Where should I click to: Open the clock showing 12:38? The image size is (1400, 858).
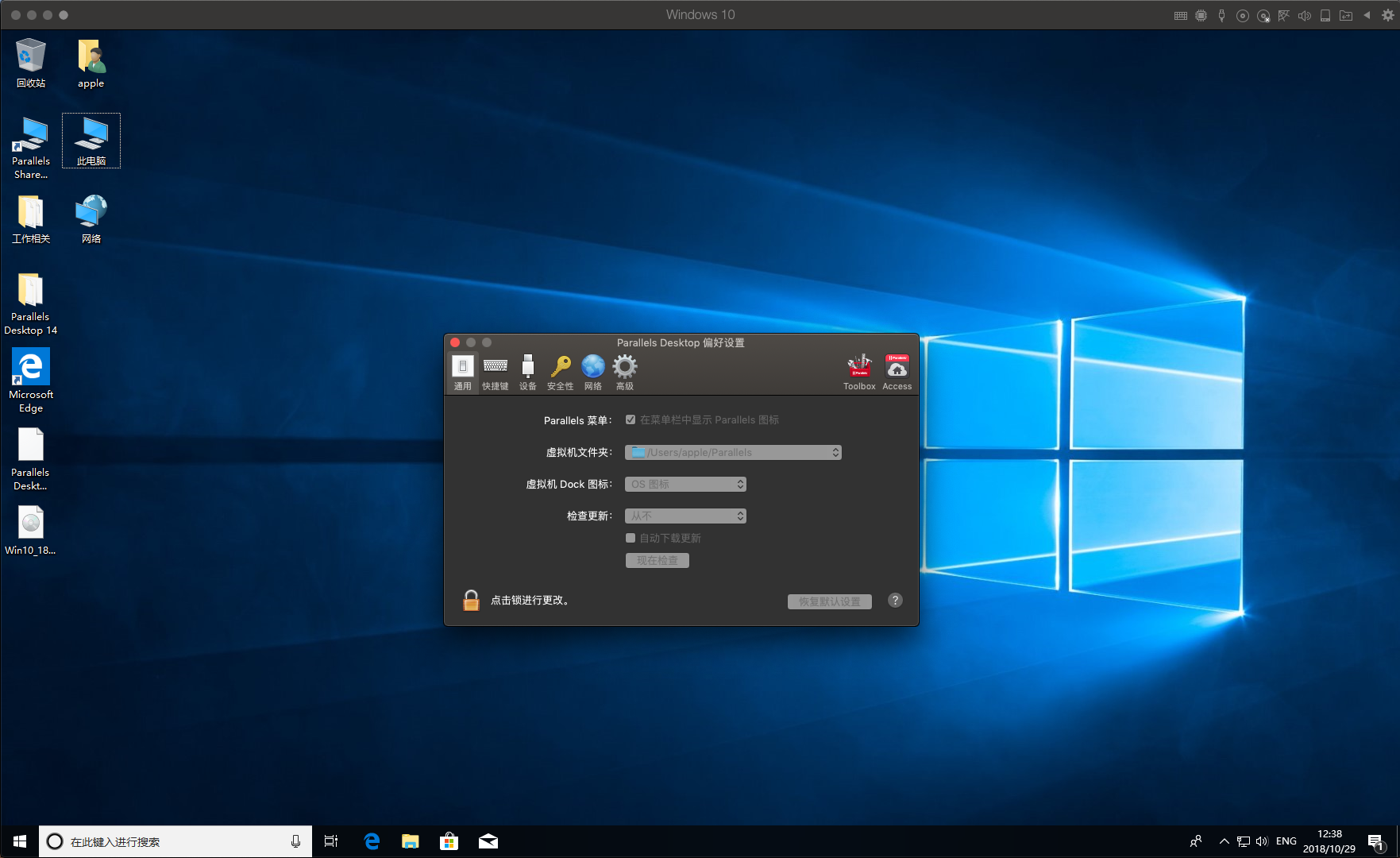[x=1329, y=841]
